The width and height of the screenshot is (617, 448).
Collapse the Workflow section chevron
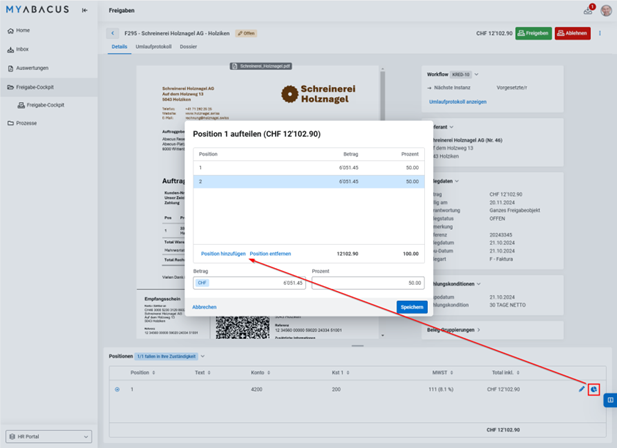[477, 74]
